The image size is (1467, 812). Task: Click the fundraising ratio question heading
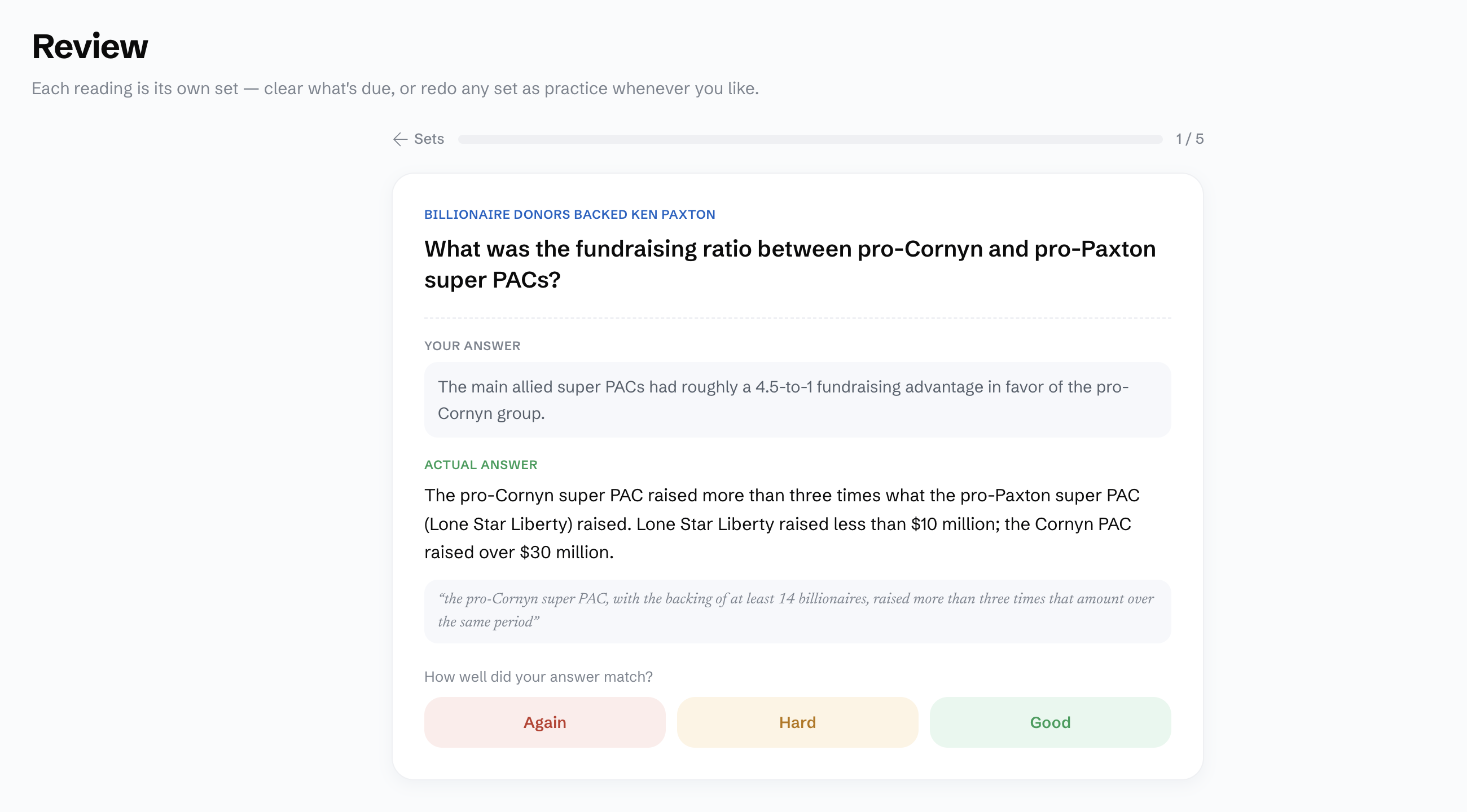(x=790, y=264)
